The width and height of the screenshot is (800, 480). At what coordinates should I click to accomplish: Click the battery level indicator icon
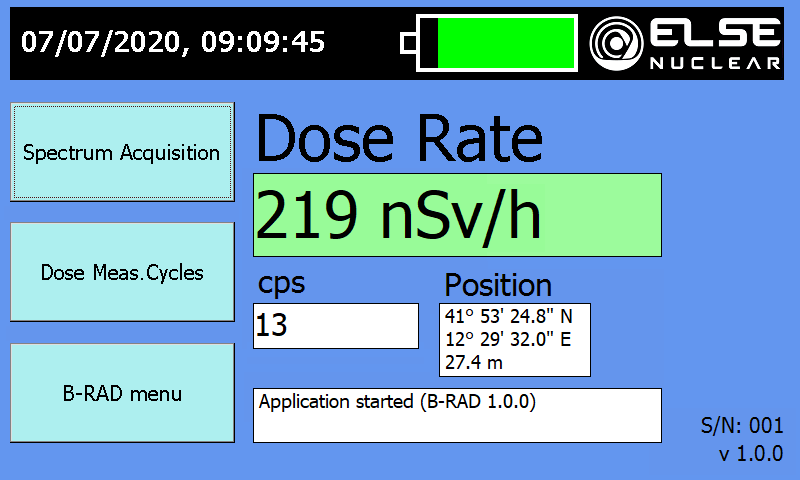pyautogui.click(x=490, y=43)
